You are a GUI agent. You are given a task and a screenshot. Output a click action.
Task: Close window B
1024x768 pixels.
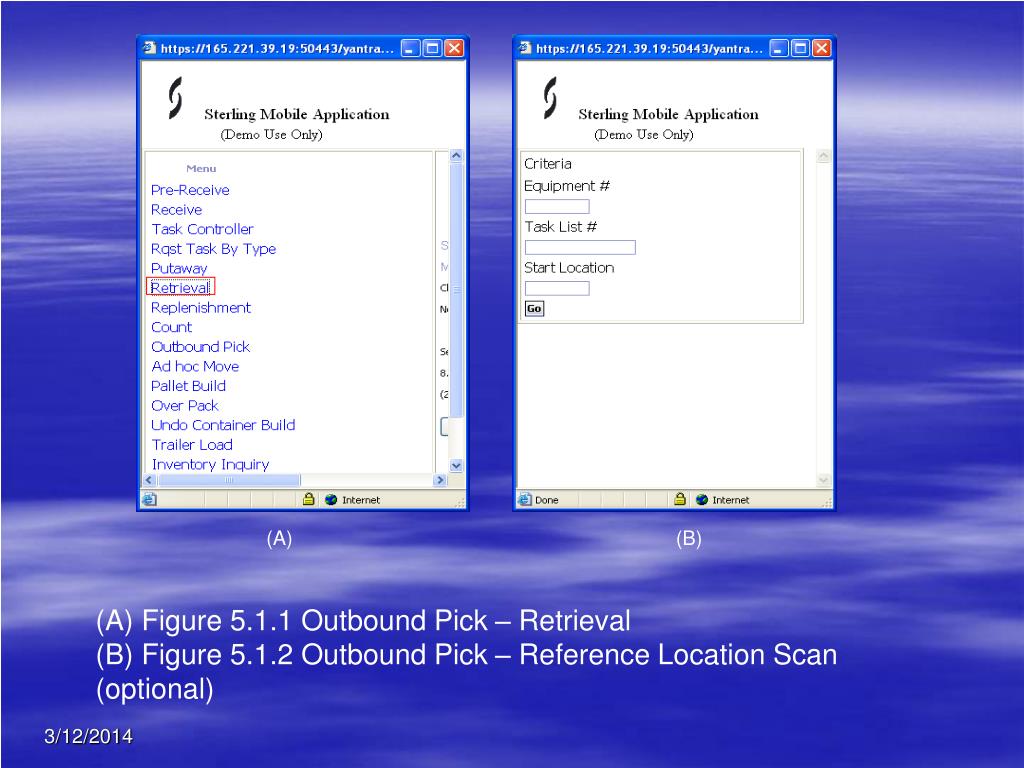click(x=822, y=48)
